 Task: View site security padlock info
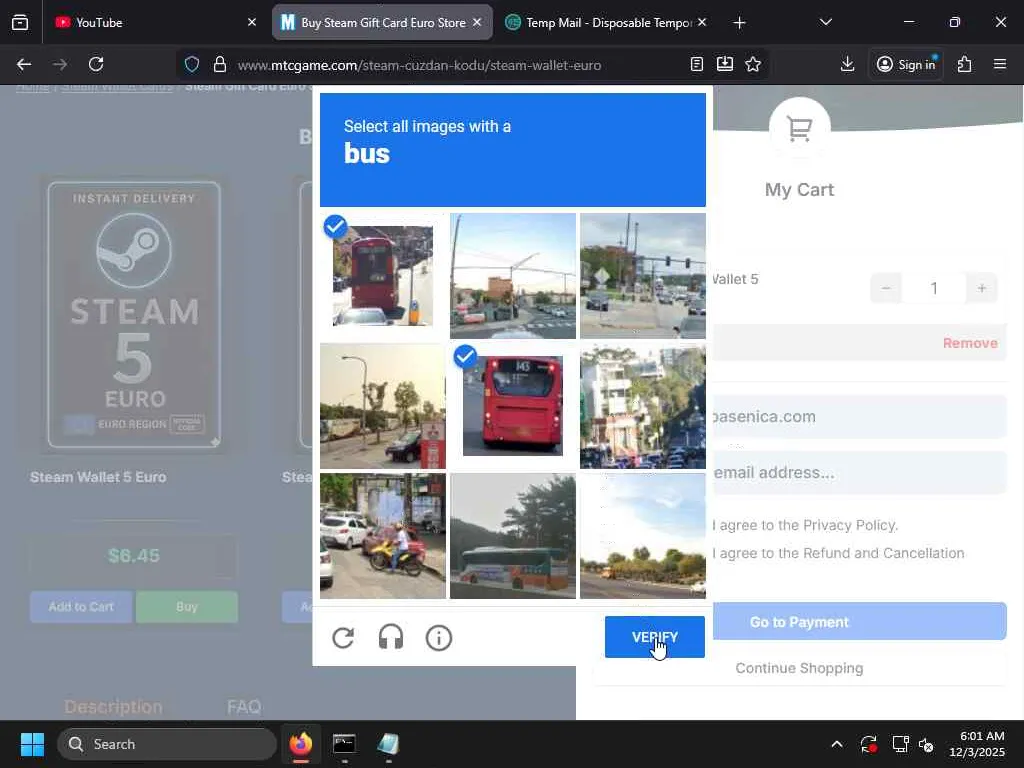(220, 64)
